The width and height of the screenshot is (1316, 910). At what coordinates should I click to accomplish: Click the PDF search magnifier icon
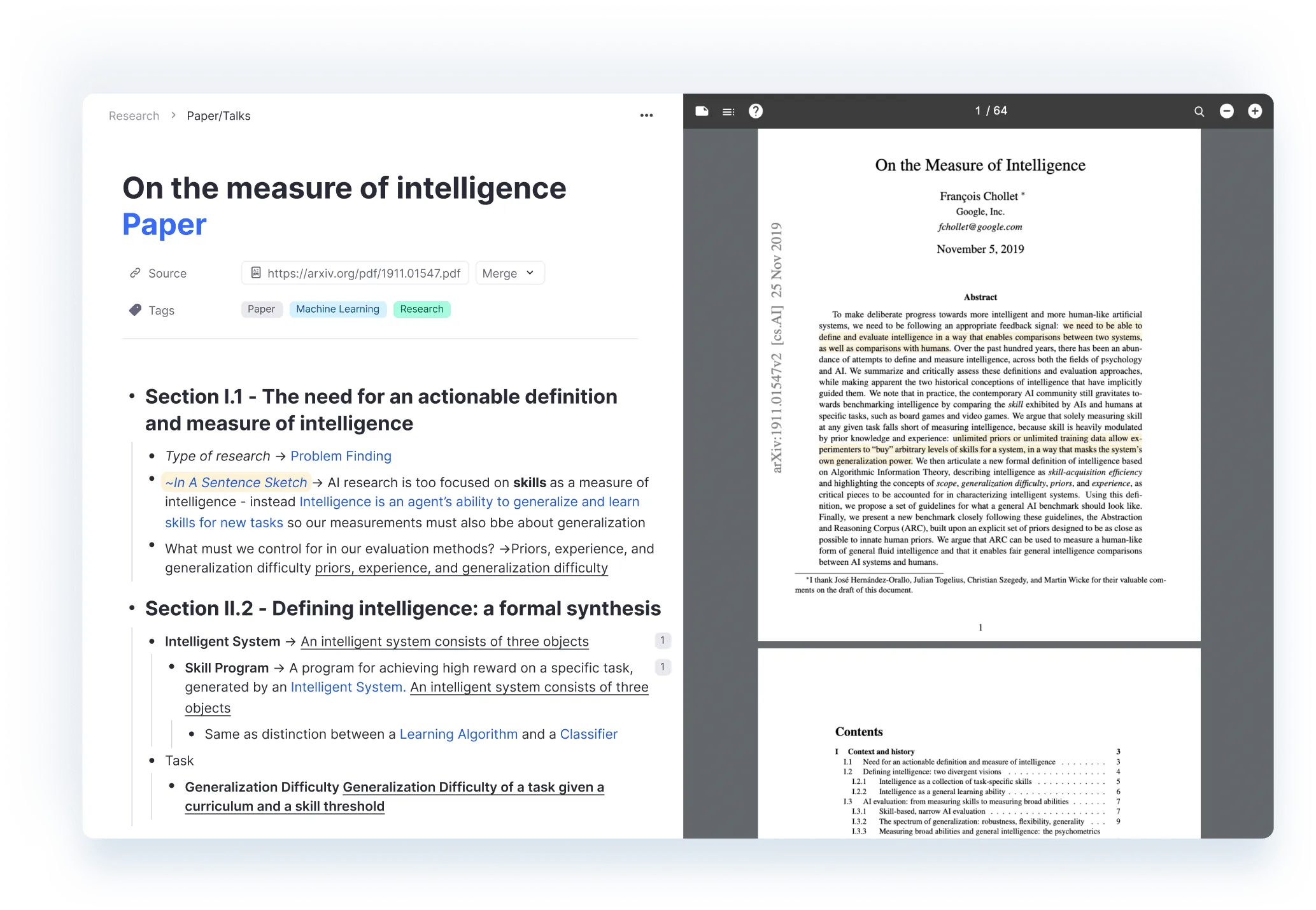1199,111
